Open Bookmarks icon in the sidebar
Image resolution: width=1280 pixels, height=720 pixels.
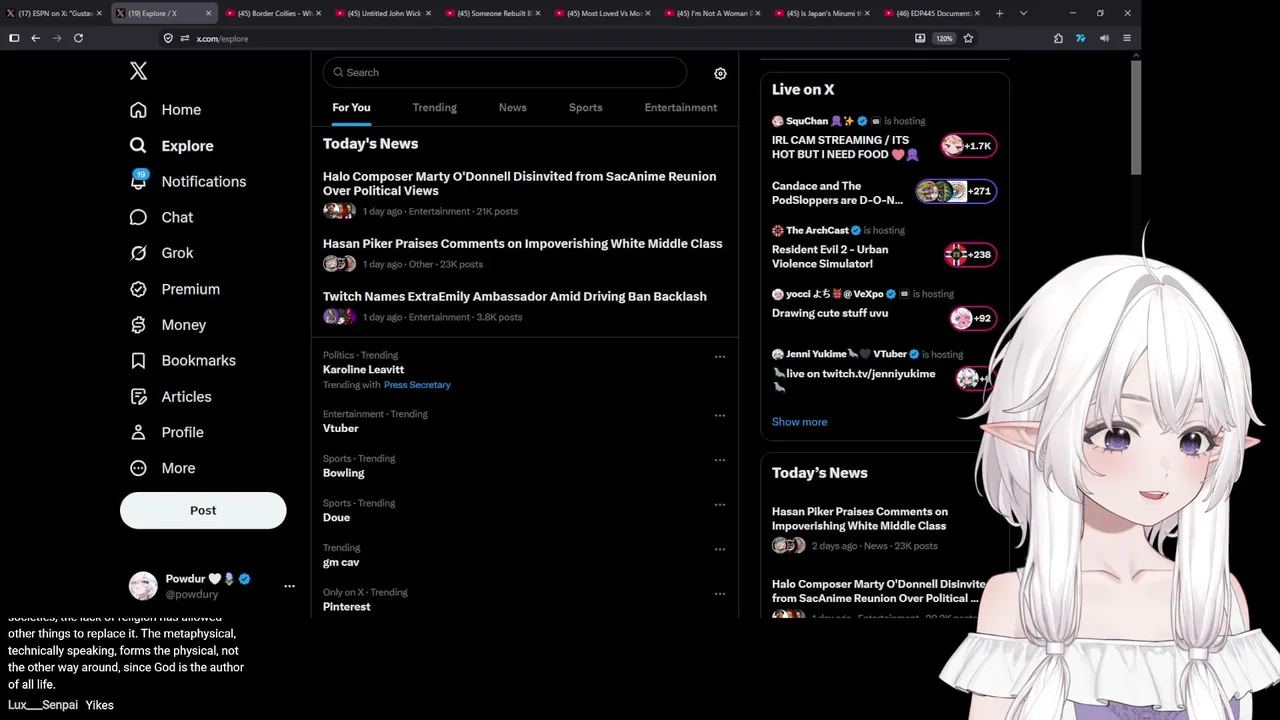[138, 361]
